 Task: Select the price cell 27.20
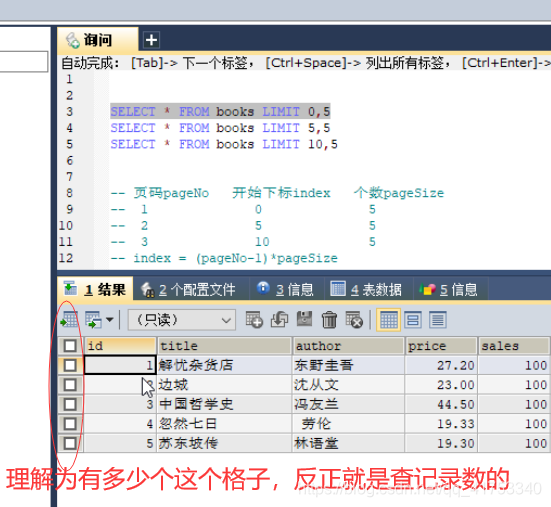(441, 365)
